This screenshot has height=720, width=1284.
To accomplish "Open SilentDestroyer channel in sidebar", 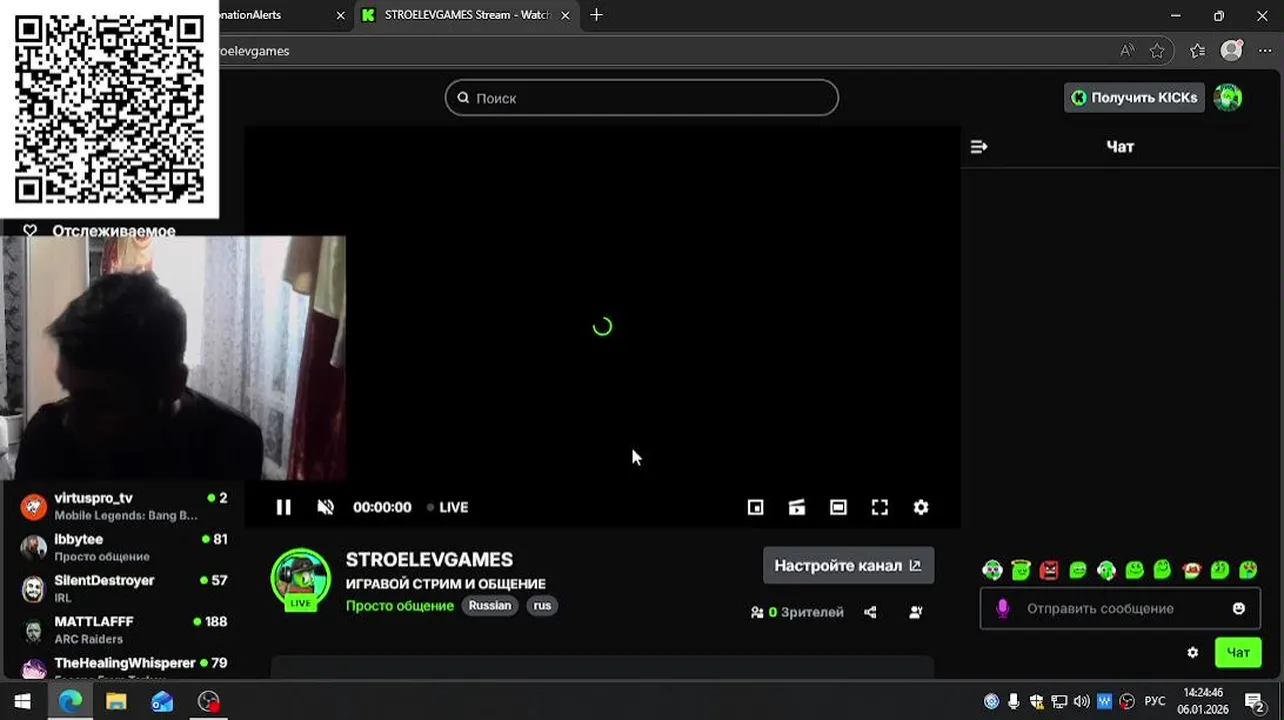I will [x=125, y=588].
